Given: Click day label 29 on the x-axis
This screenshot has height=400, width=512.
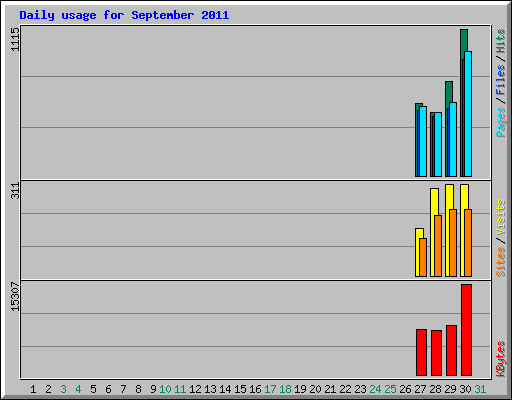Looking at the screenshot, I should click(x=450, y=389).
